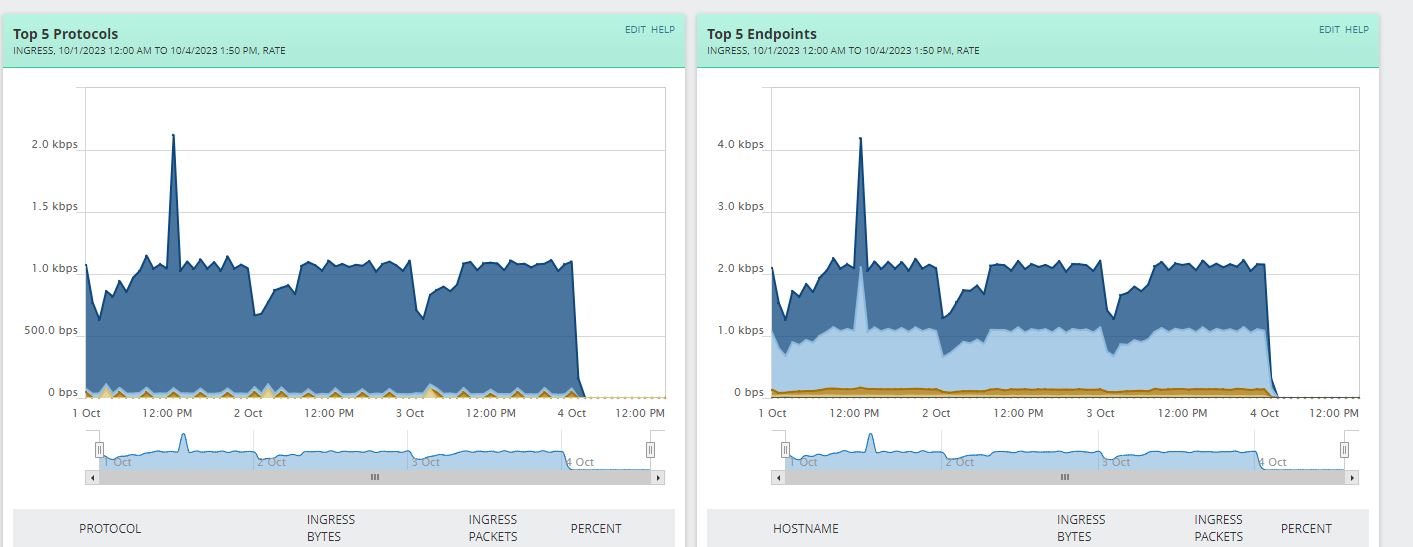The height and width of the screenshot is (547, 1413).
Task: Click EDIT on Top 5 Protocols panel
Action: coord(636,30)
